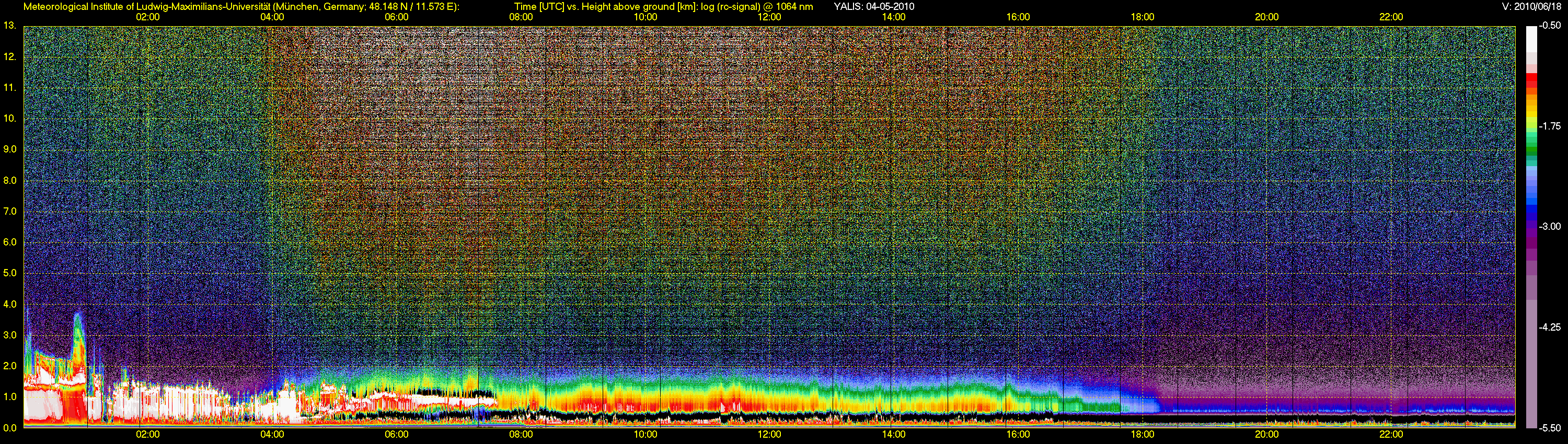
Task: Click the Meteorological Institute title text
Action: (241, 7)
